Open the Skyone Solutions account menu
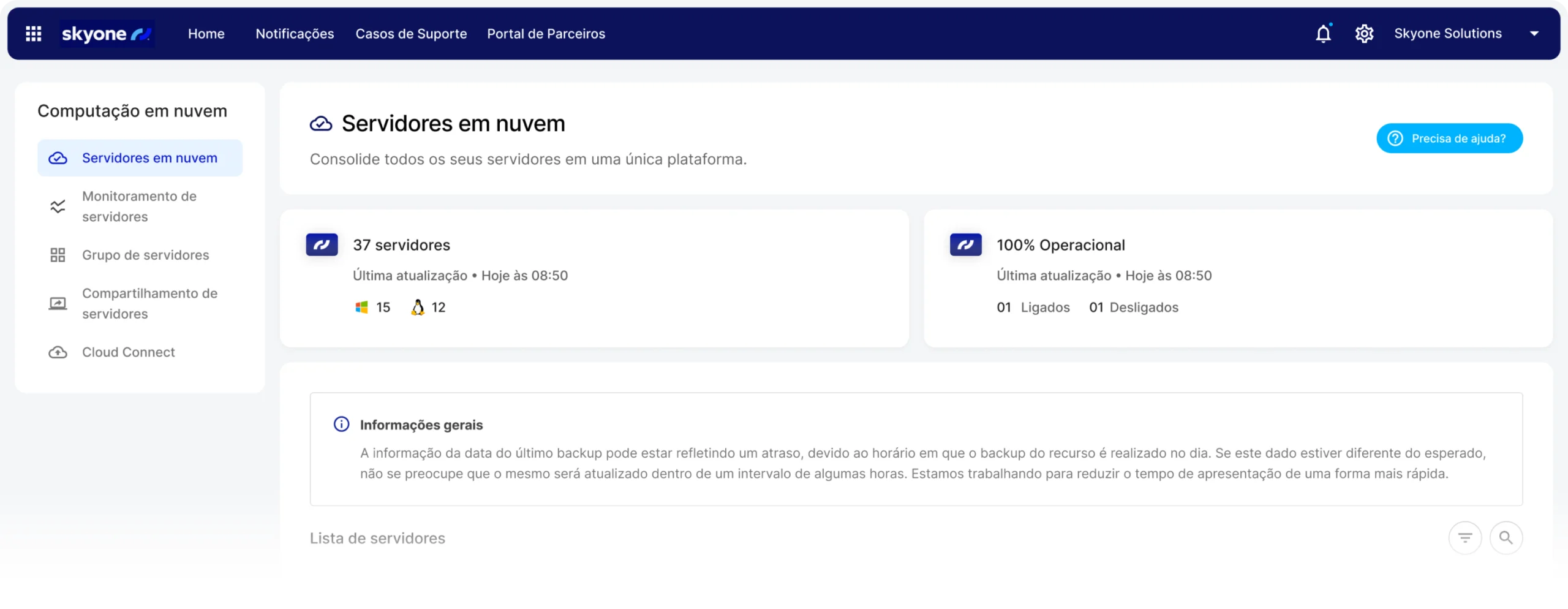The image size is (1568, 609). click(x=1447, y=34)
